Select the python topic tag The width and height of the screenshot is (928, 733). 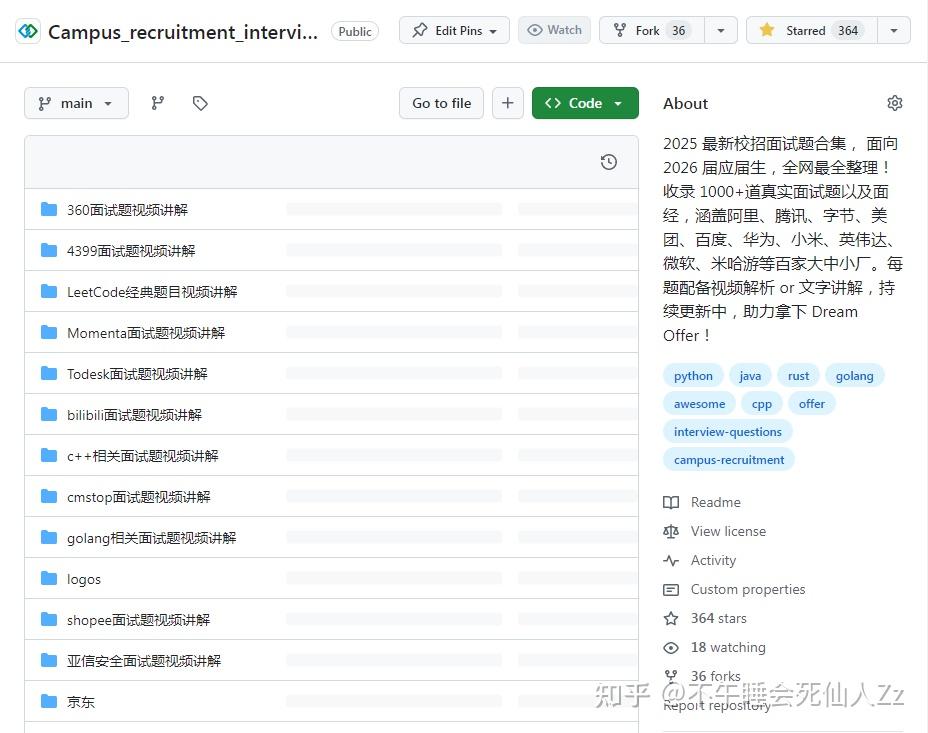tap(692, 375)
